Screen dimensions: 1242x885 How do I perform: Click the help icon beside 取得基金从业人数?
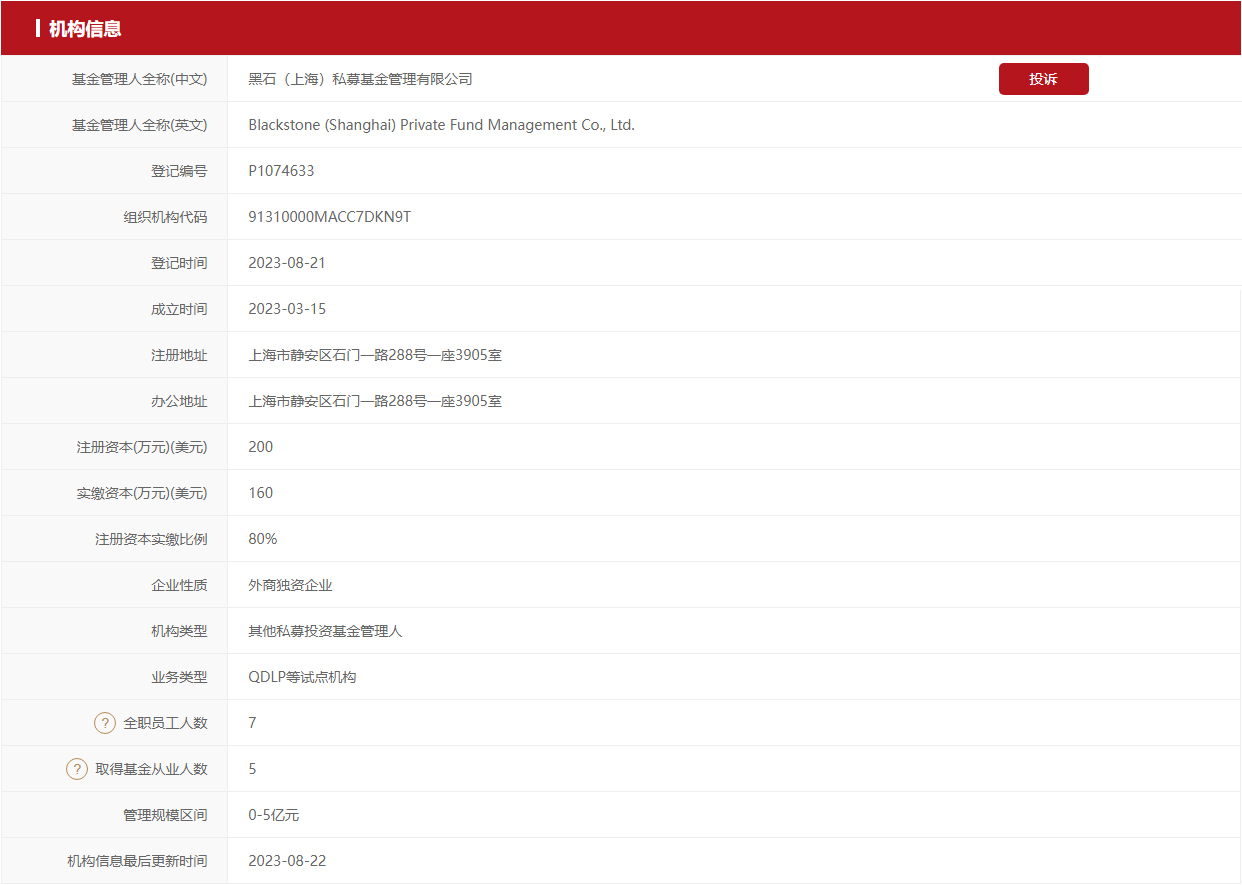coord(77,769)
